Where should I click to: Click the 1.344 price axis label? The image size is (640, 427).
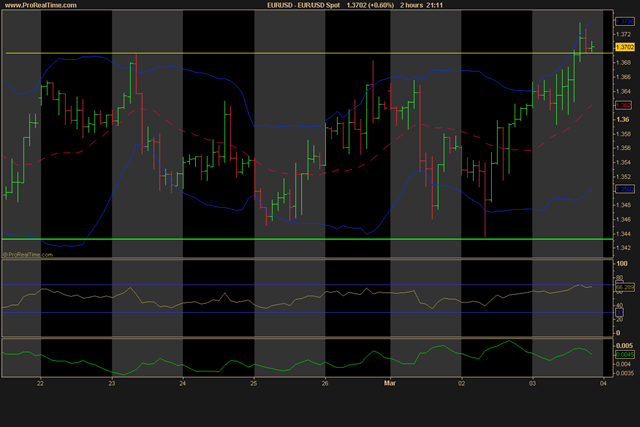tap(623, 234)
